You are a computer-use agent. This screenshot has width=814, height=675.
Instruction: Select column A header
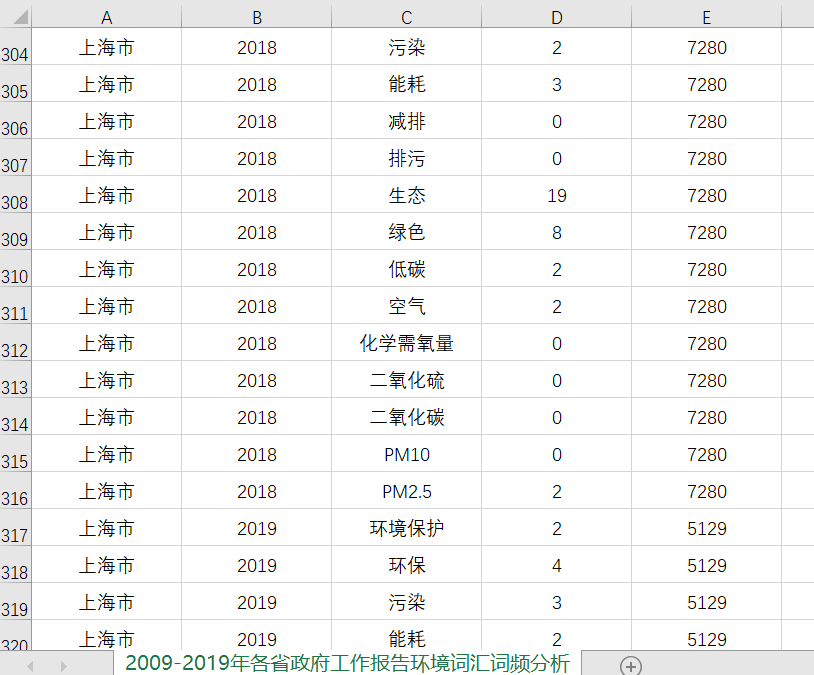pos(106,16)
